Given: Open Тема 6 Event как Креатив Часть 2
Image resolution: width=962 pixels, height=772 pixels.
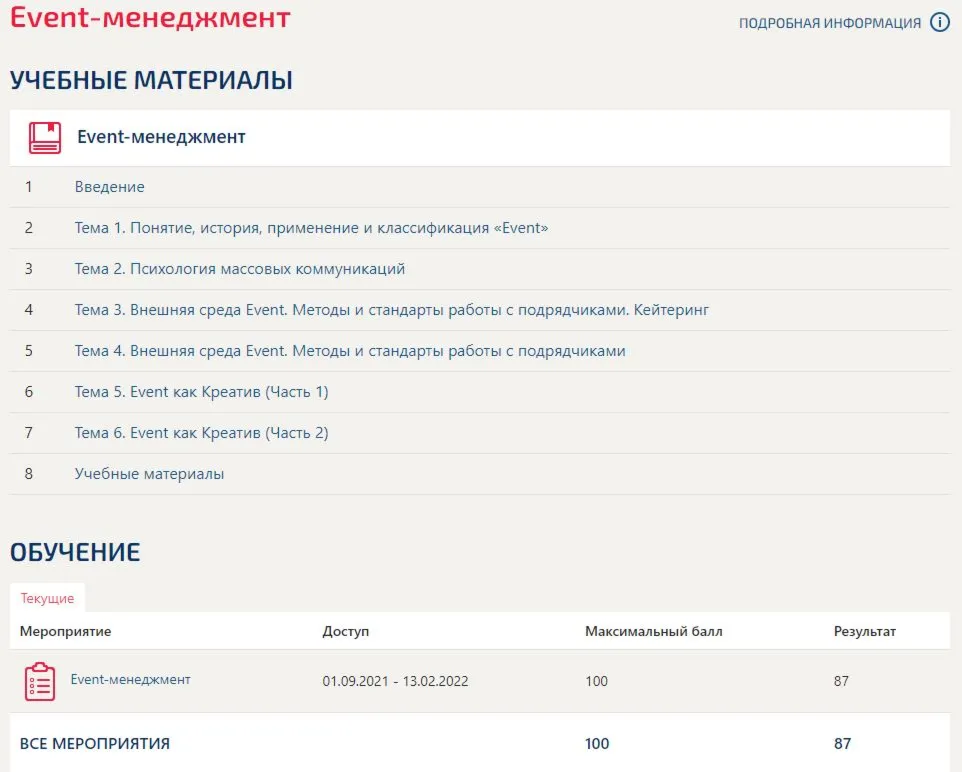Looking at the screenshot, I should point(201,433).
